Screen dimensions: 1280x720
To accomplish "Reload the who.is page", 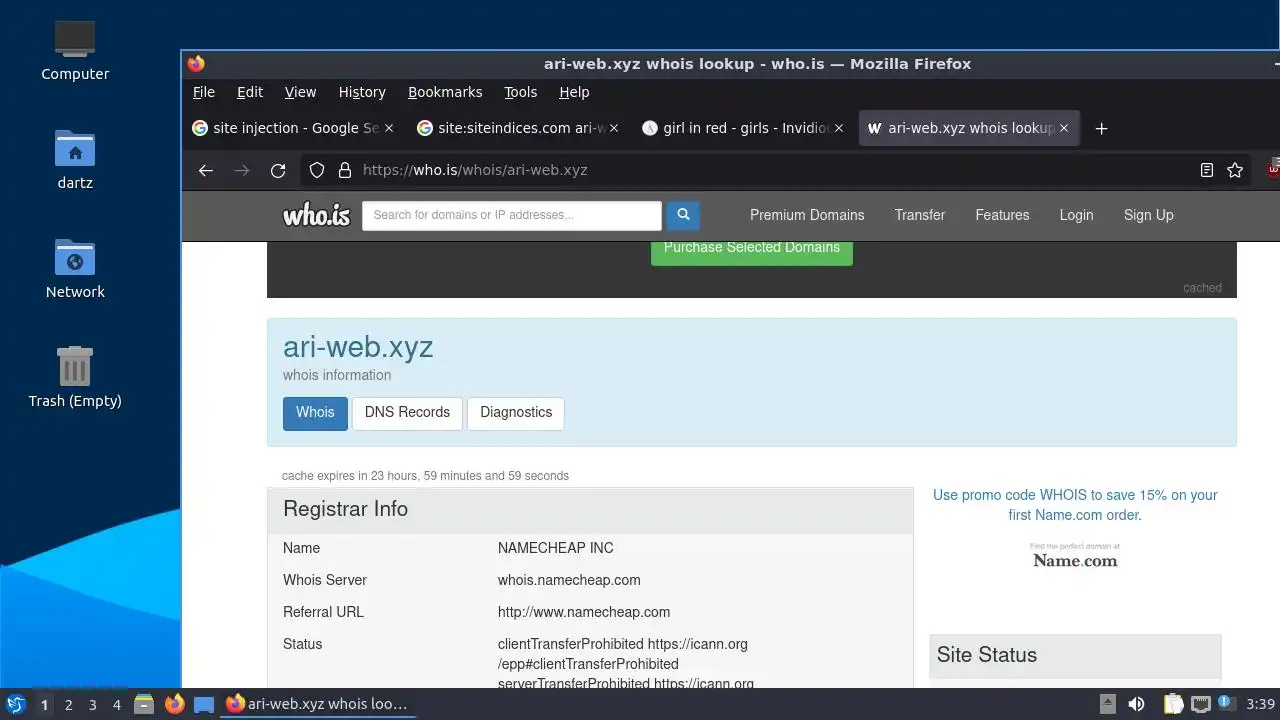I will pos(278,170).
